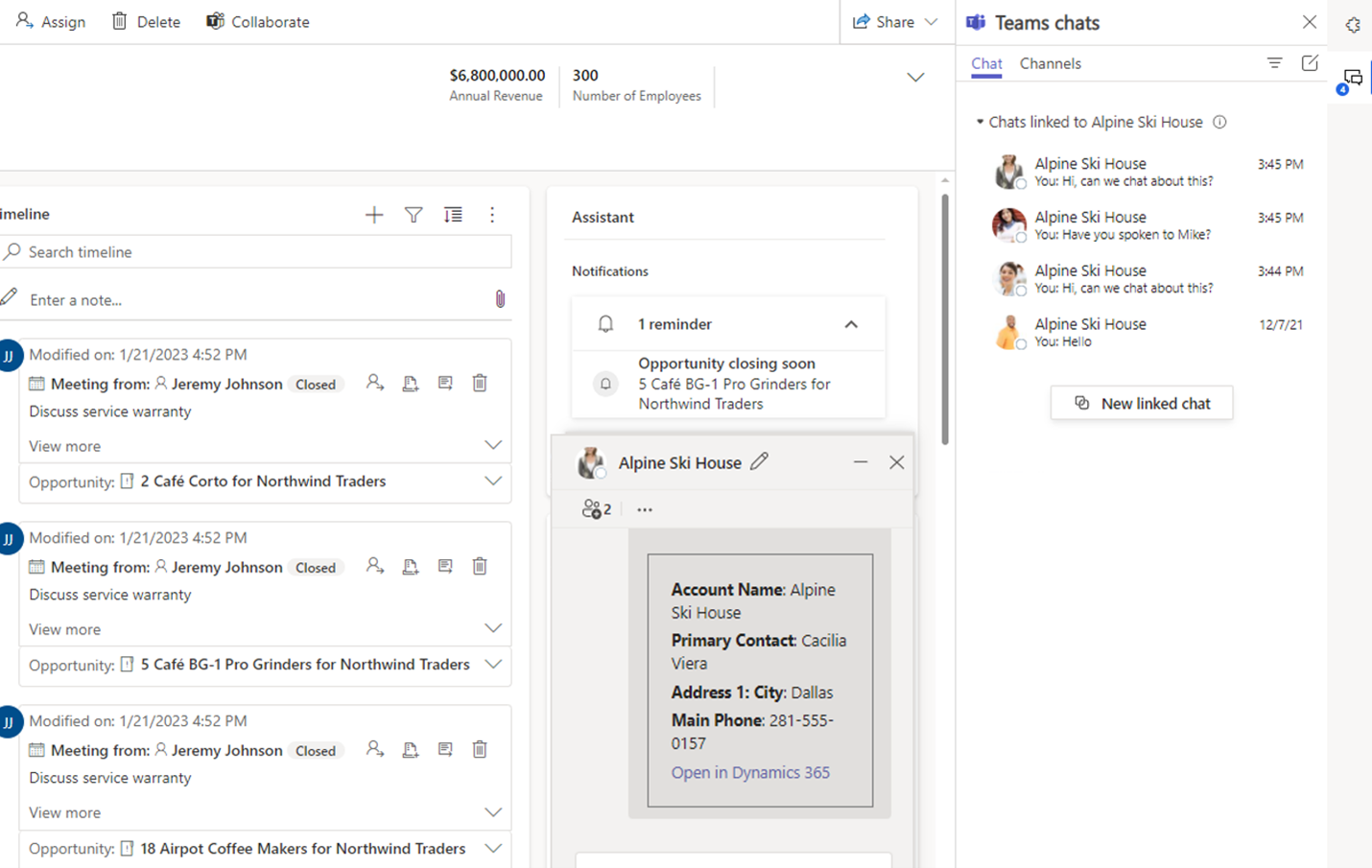Click the New linked chat button
Screen dimensions: 1372x868
(x=1141, y=403)
